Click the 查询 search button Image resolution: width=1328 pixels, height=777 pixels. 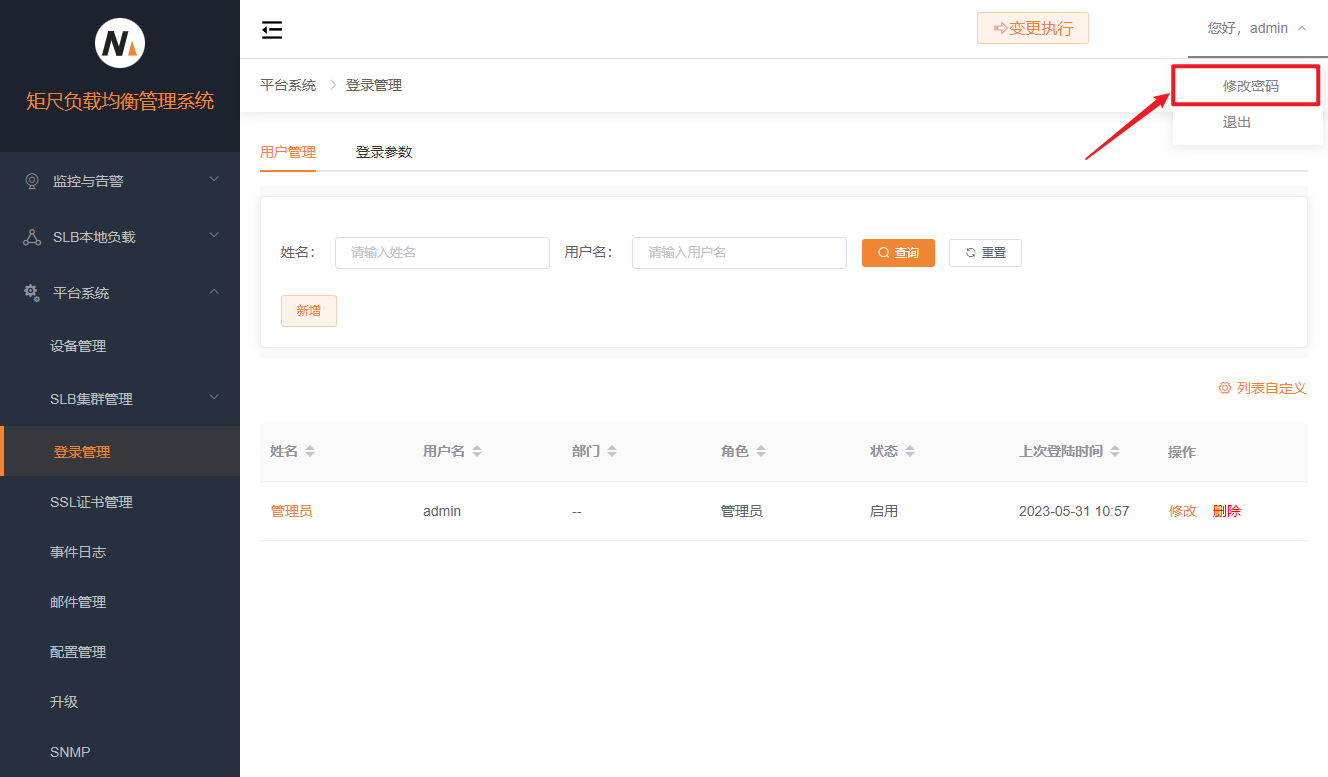898,253
